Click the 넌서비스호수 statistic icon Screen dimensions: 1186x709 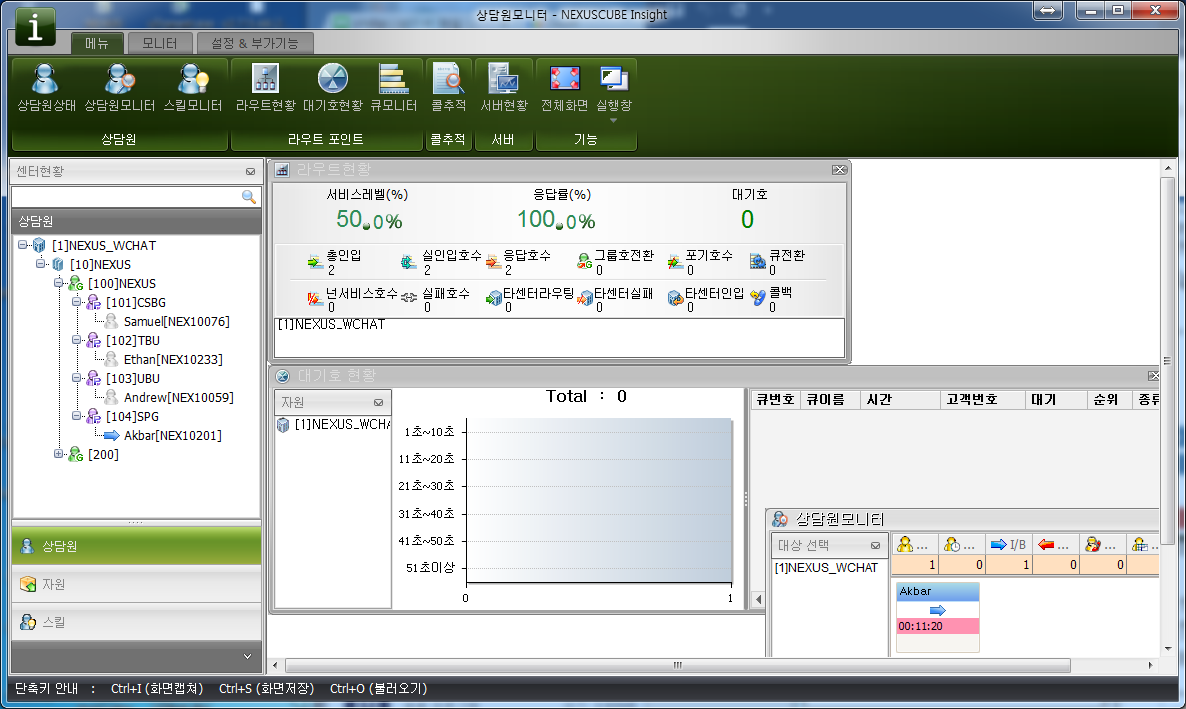pyautogui.click(x=315, y=299)
